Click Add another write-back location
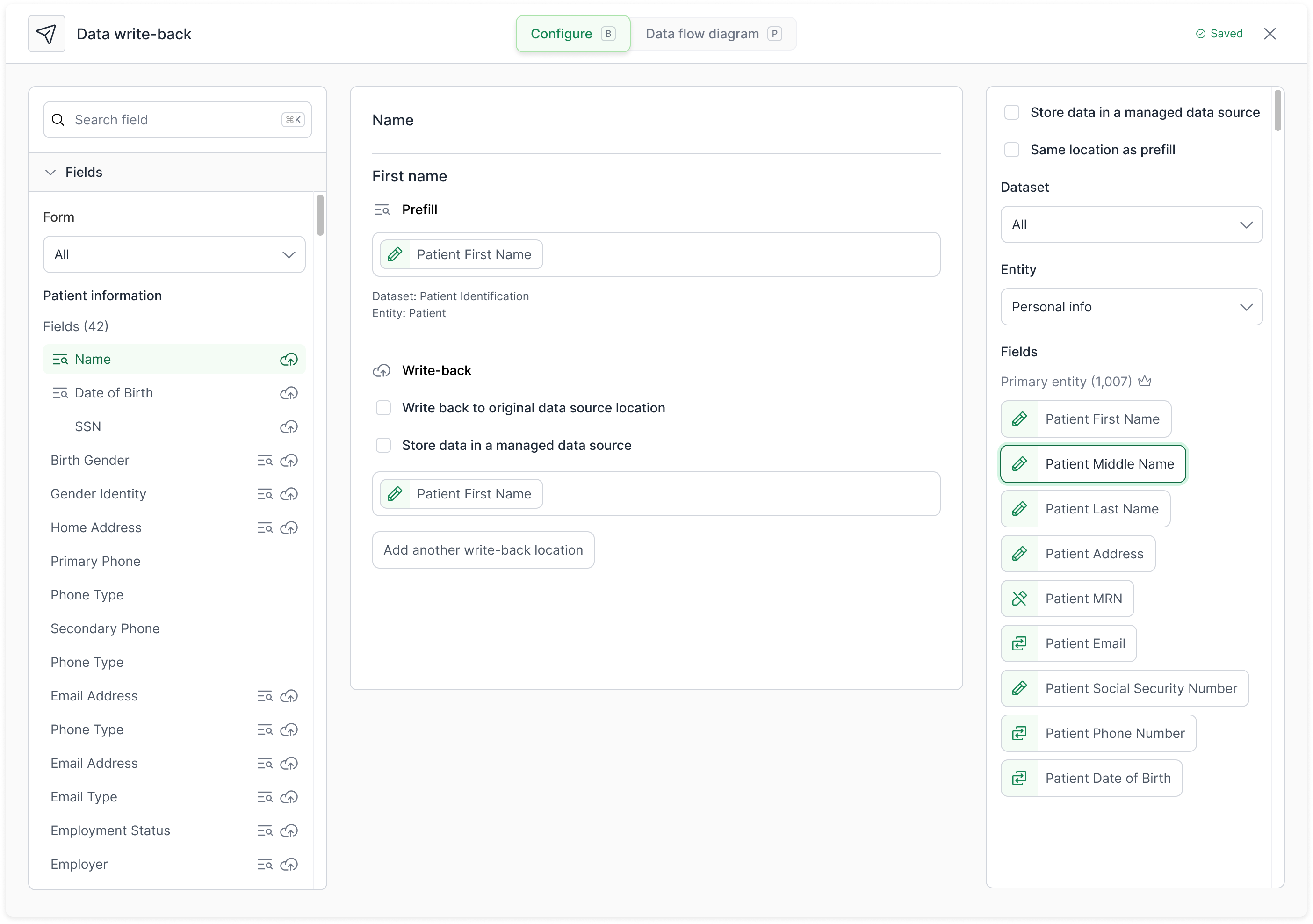This screenshot has width=1313, height=924. (483, 549)
